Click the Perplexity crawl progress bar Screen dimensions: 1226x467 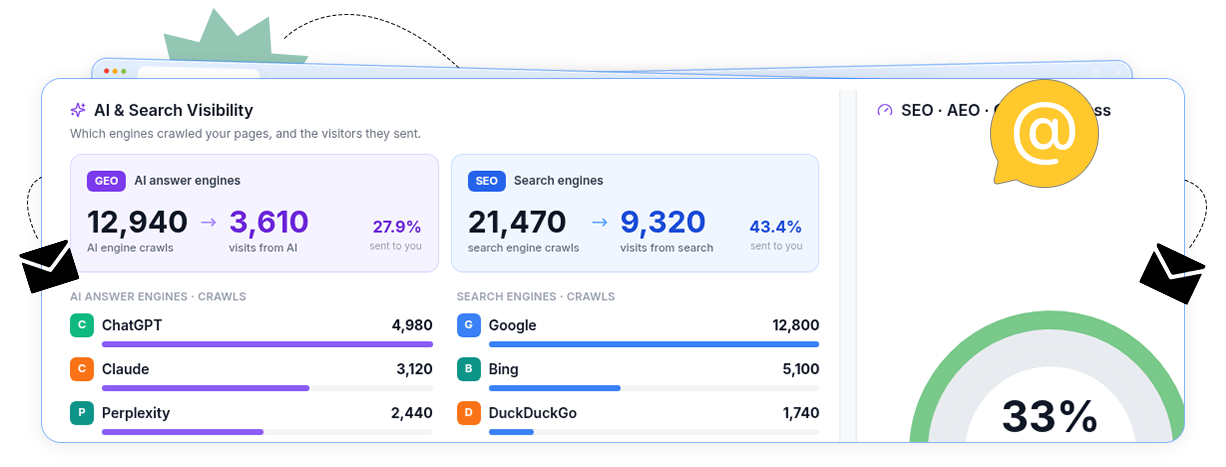267,432
